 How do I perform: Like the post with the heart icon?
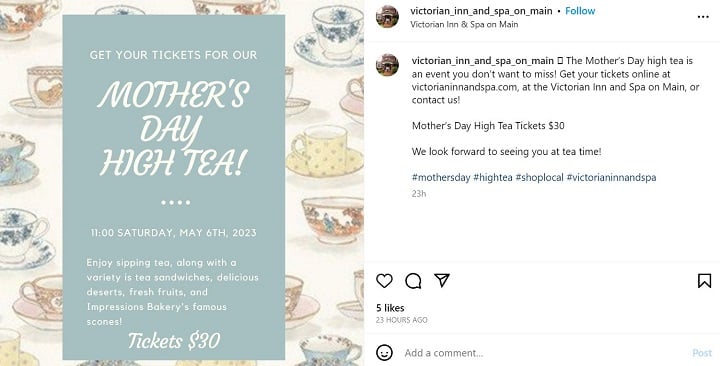pos(384,281)
